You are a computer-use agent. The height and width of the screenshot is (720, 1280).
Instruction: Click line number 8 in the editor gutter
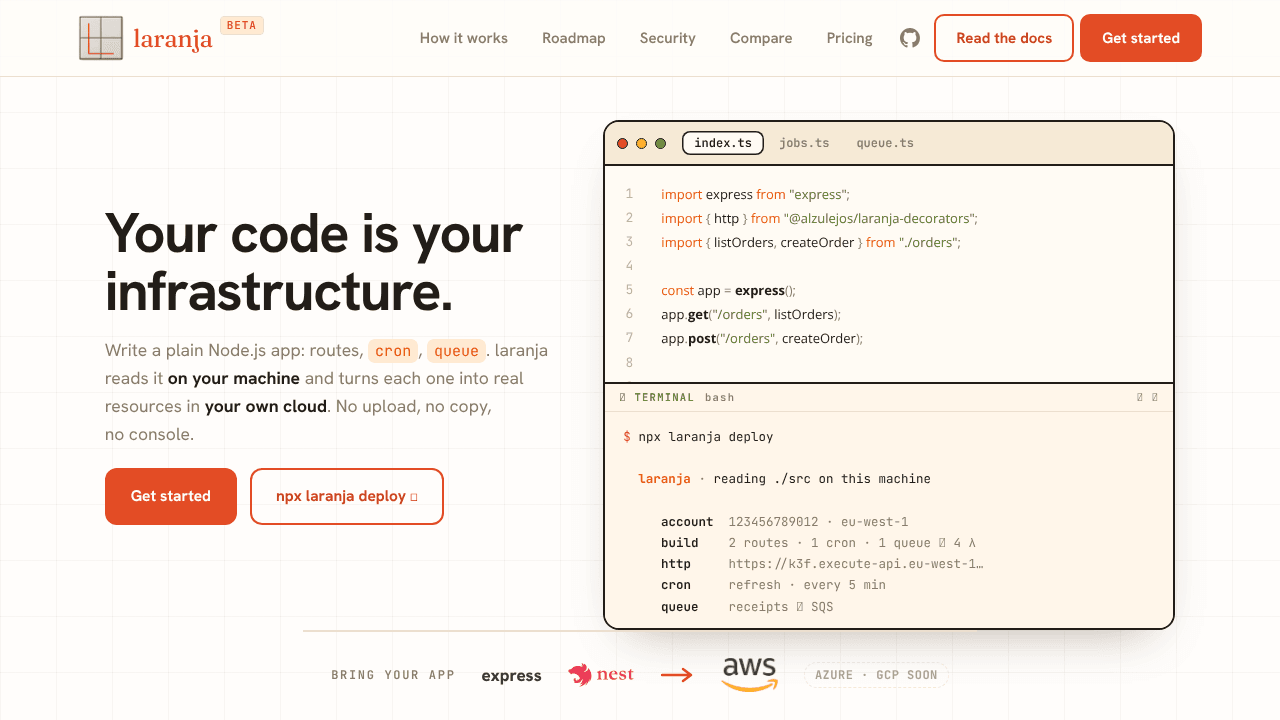tap(629, 362)
